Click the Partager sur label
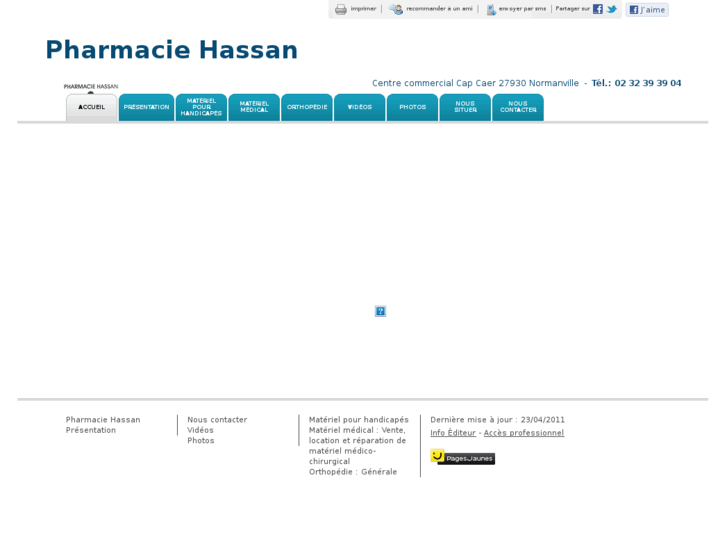The image size is (727, 545). tap(573, 9)
